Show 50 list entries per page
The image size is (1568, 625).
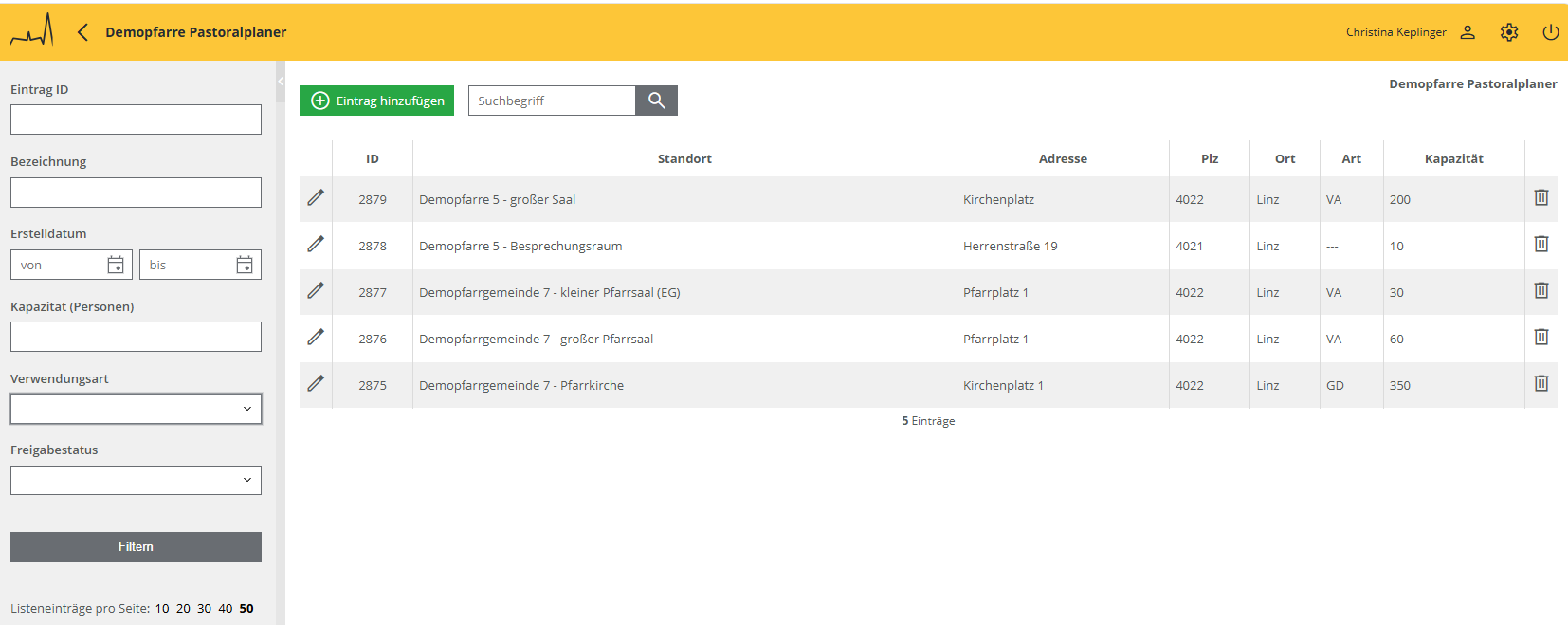pyautogui.click(x=246, y=609)
